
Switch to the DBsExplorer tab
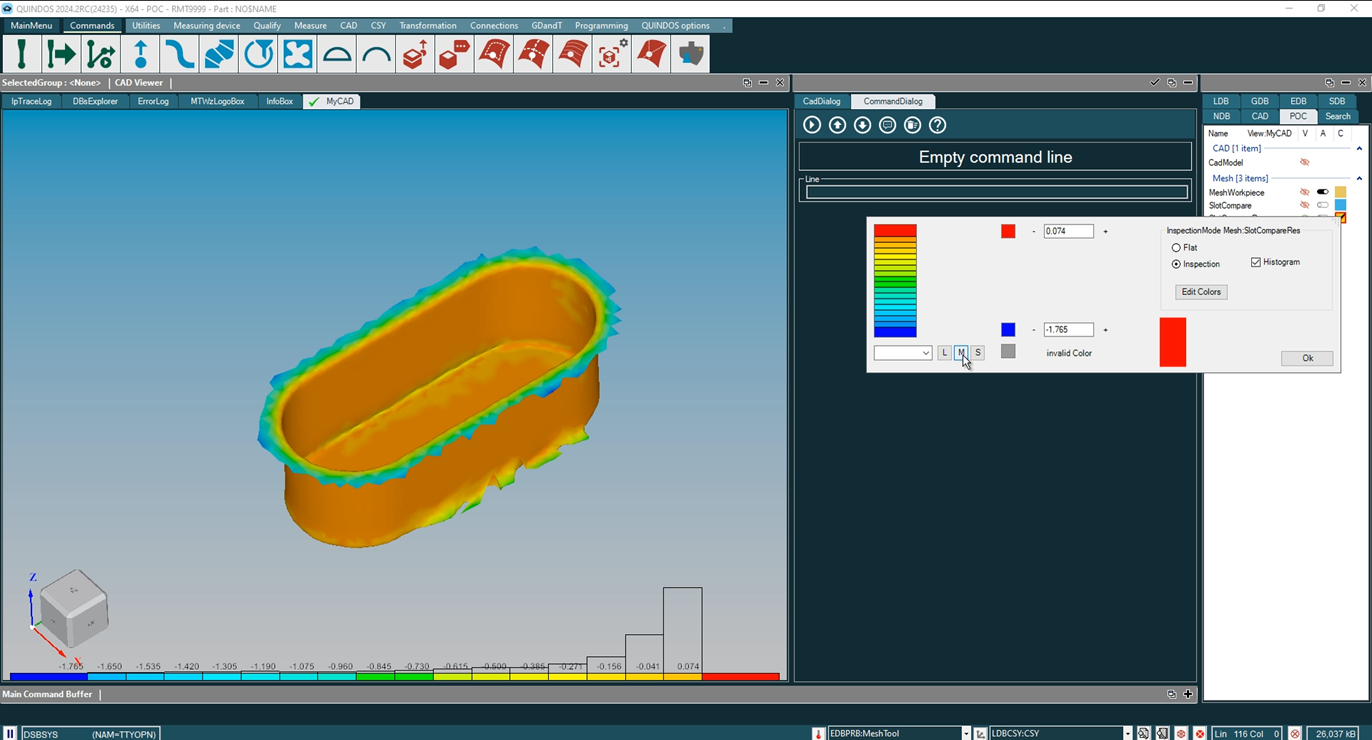pyautogui.click(x=95, y=101)
